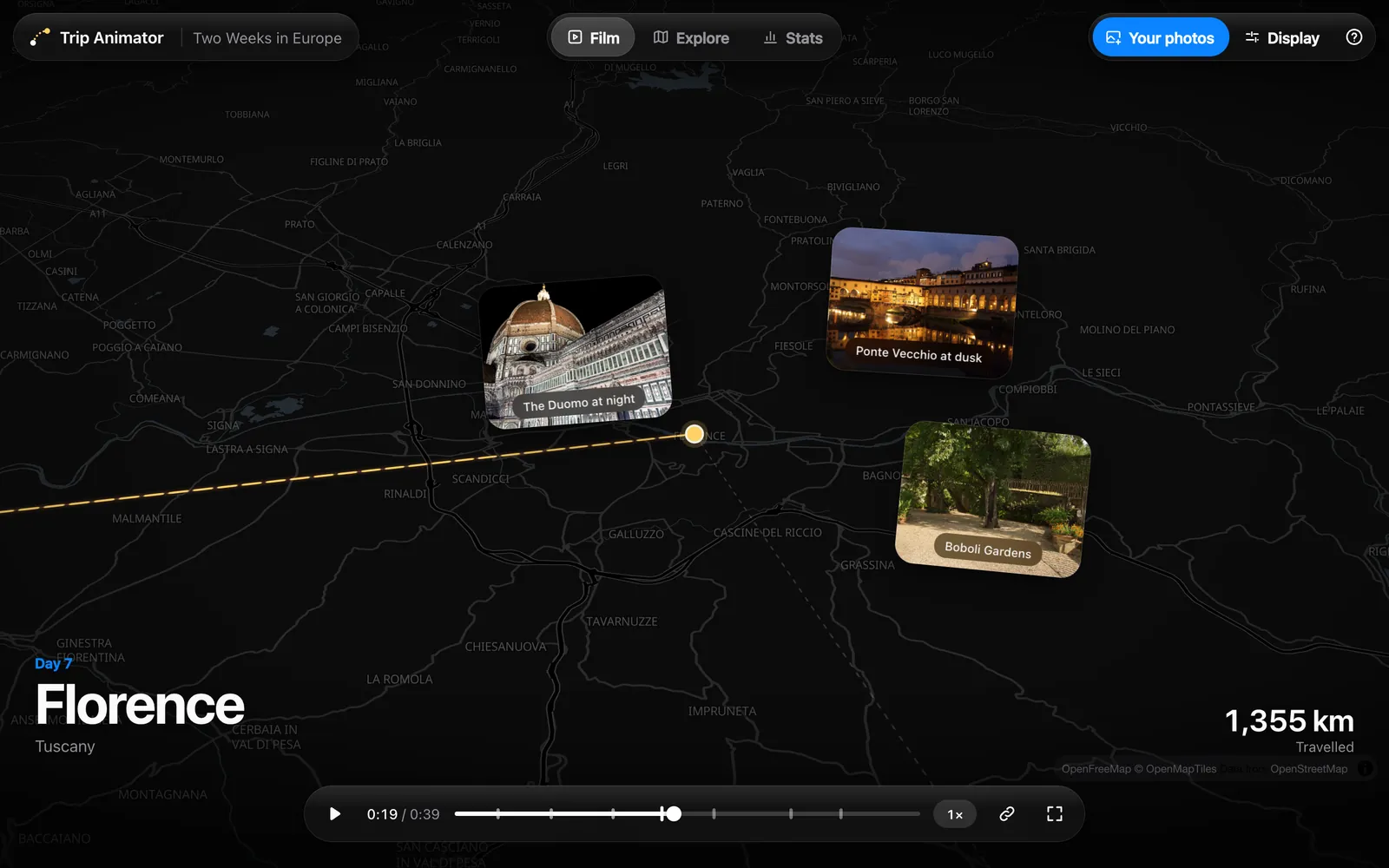This screenshot has width=1389, height=868.
Task: Click the MALMANTILE map label
Action: coord(147,518)
